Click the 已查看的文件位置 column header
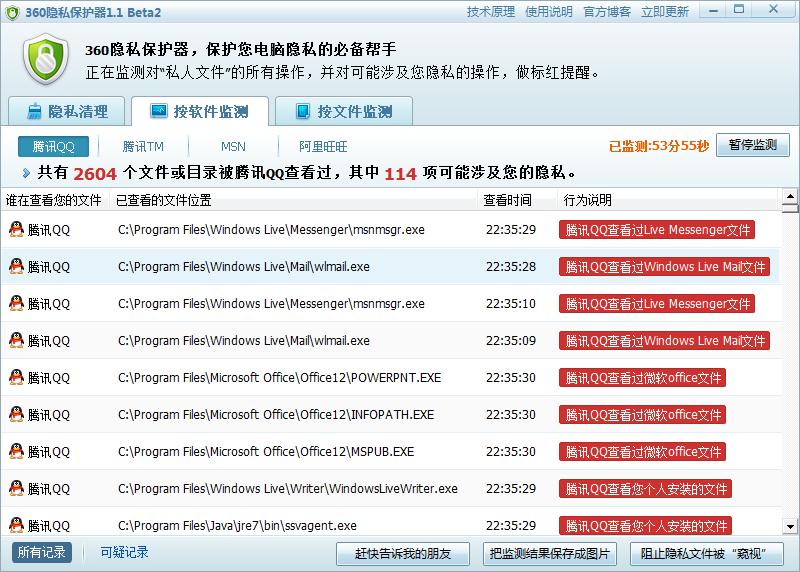The image size is (800, 572). coord(294,200)
